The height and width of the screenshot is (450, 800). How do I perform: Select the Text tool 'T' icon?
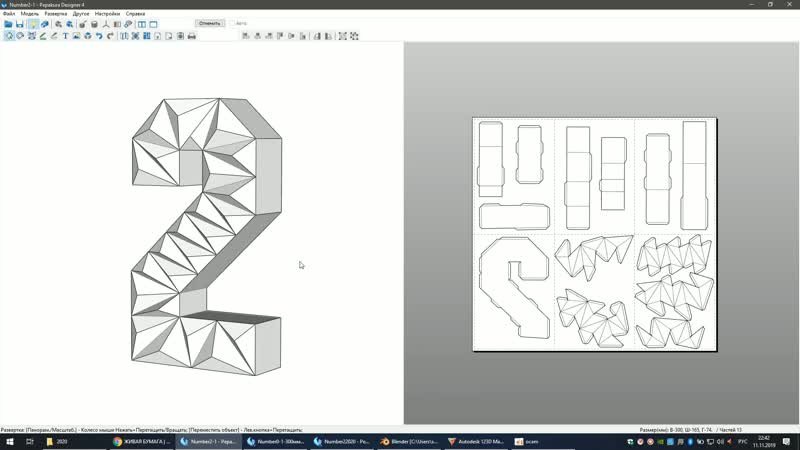(65, 36)
